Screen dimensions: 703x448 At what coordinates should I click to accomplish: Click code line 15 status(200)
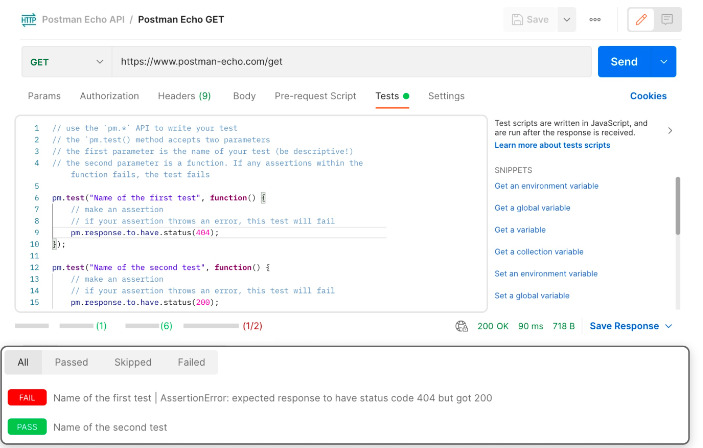tap(145, 303)
